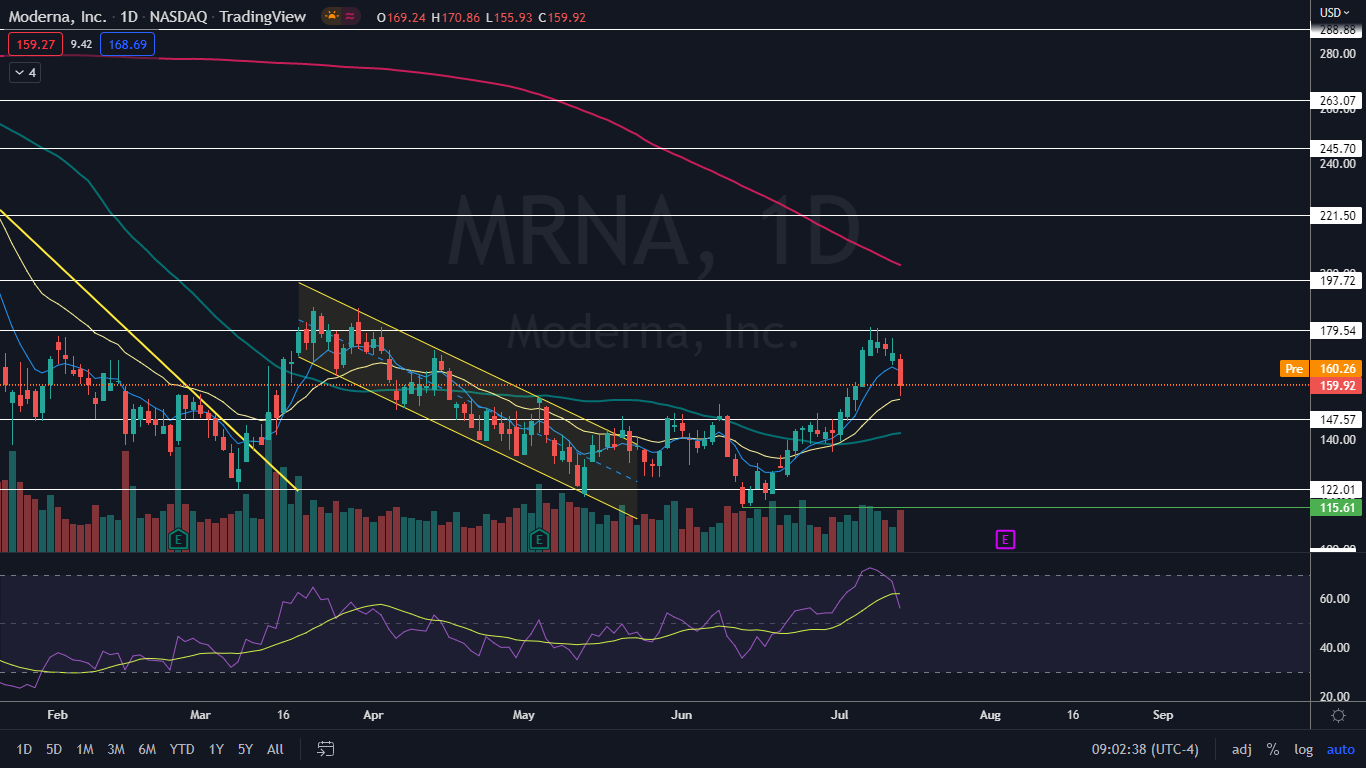This screenshot has width=1366, height=768.
Task: Click the red 159.27 sell button
Action: 35,44
